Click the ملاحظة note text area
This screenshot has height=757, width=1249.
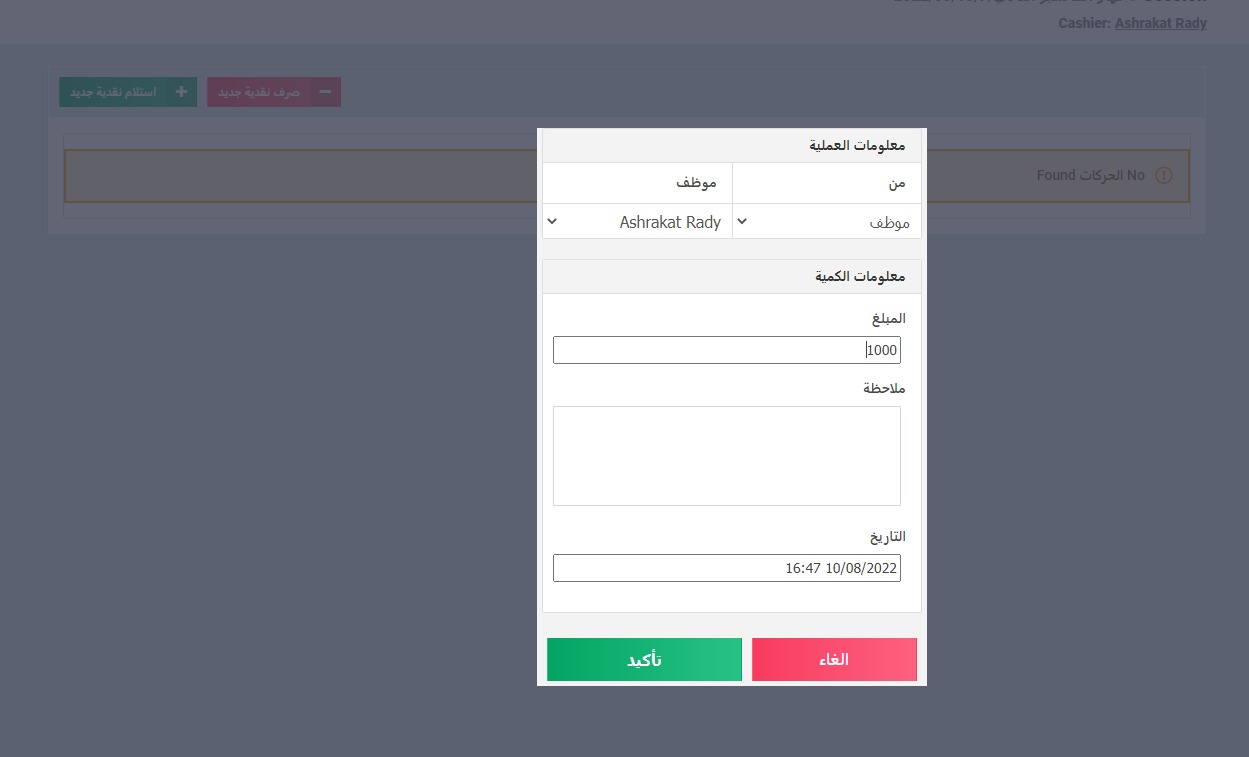point(727,456)
